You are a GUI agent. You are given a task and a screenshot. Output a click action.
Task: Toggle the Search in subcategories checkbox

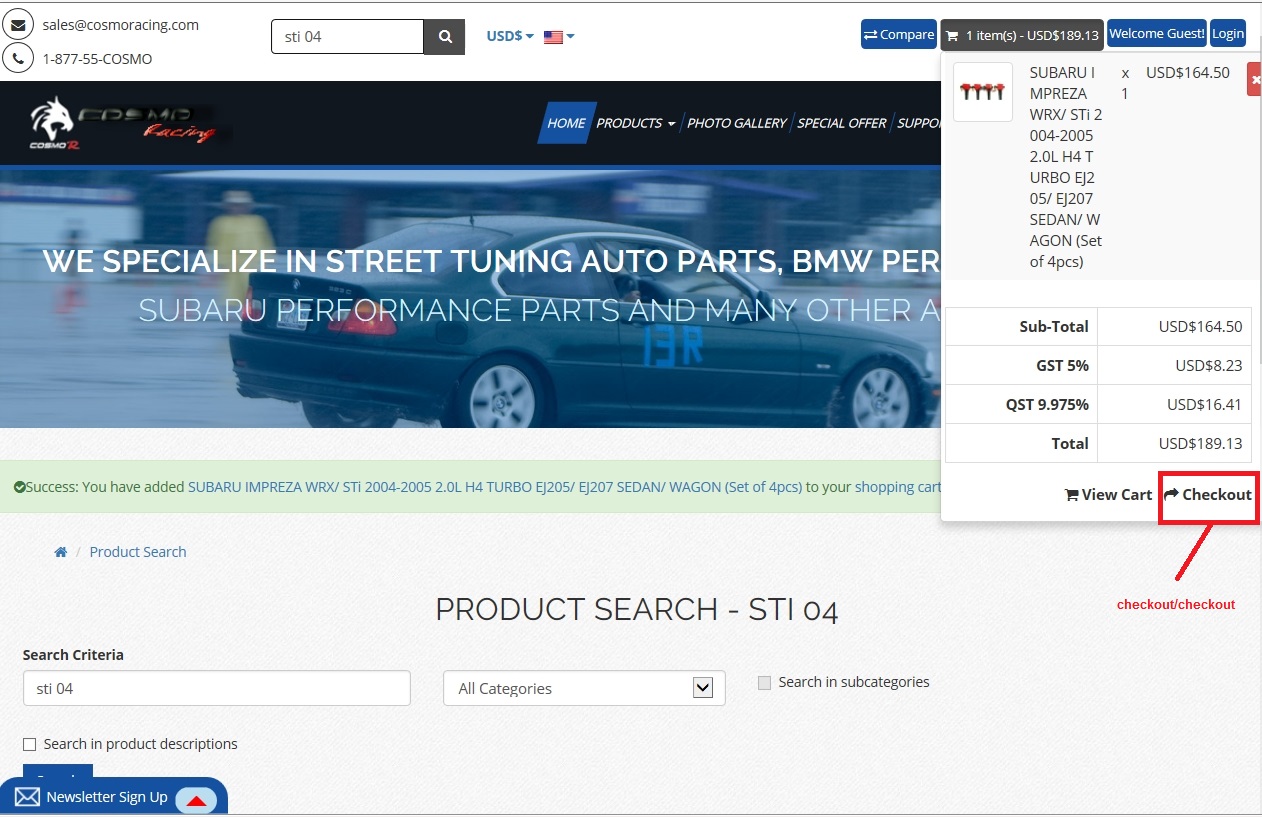[765, 683]
